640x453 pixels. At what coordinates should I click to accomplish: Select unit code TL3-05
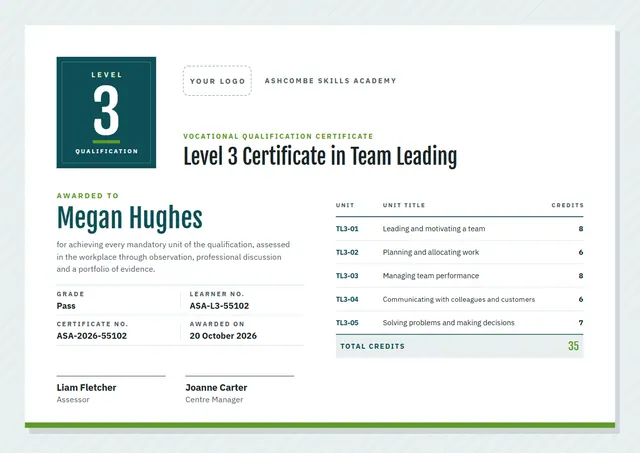point(347,323)
